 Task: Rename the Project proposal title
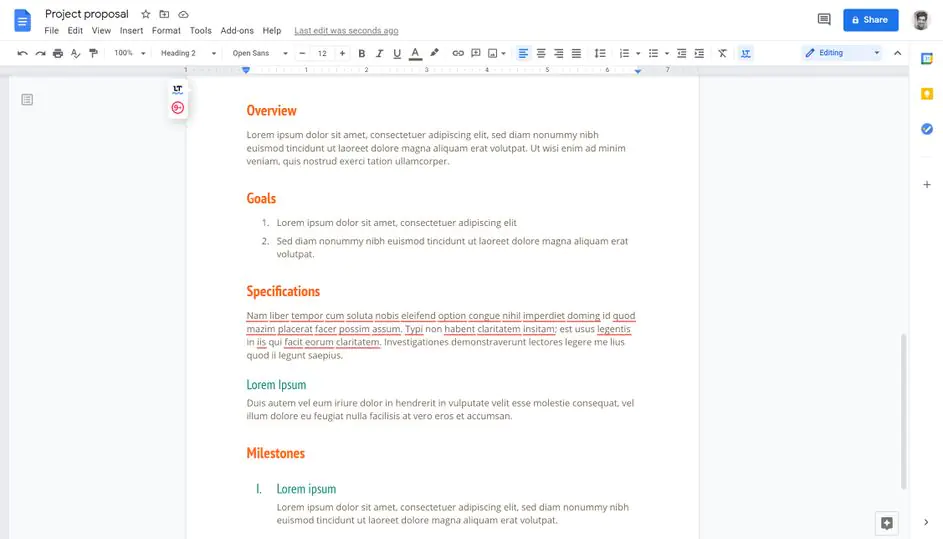[87, 14]
